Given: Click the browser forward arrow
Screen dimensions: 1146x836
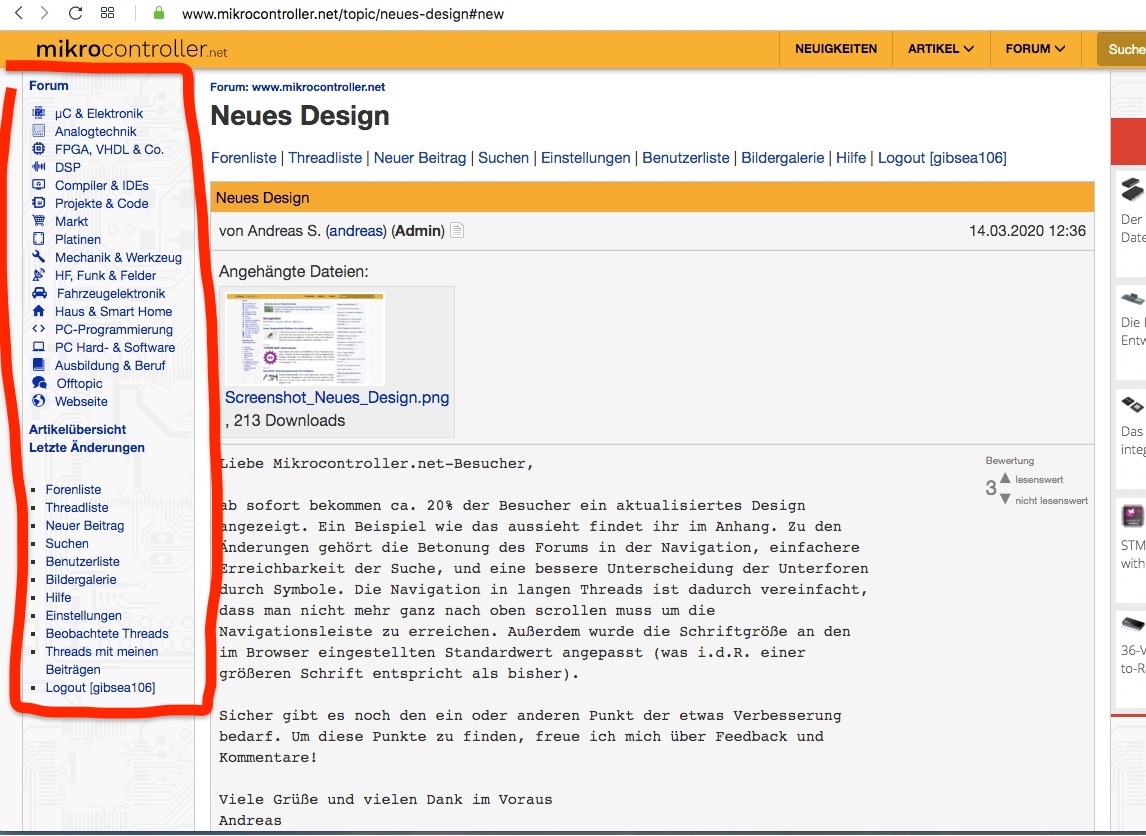Looking at the screenshot, I should tap(45, 12).
